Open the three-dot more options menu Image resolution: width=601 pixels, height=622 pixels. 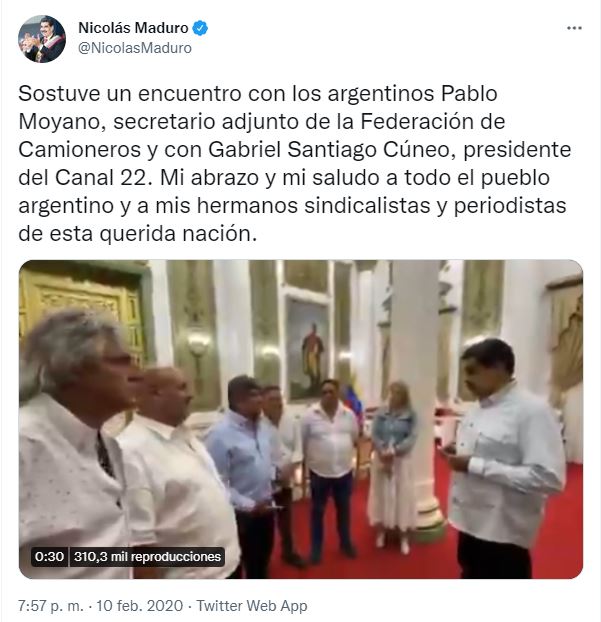tap(574, 29)
